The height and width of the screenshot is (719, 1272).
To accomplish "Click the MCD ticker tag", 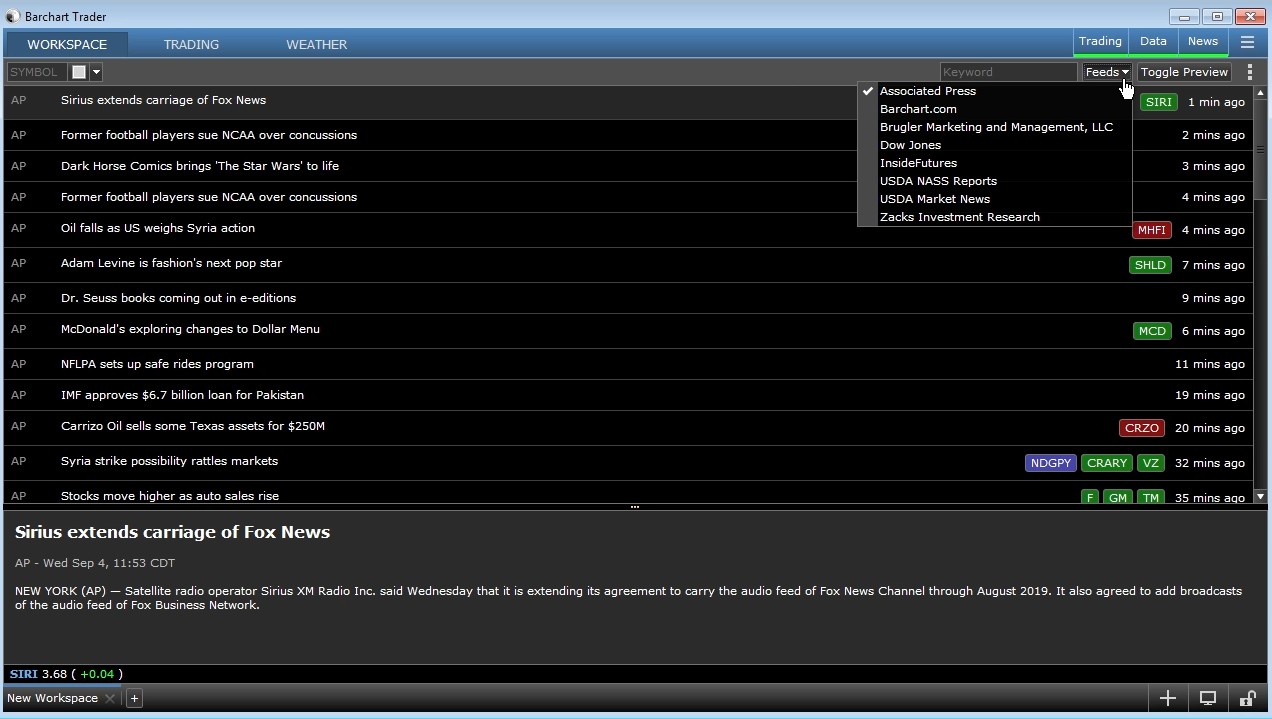I will (1152, 331).
